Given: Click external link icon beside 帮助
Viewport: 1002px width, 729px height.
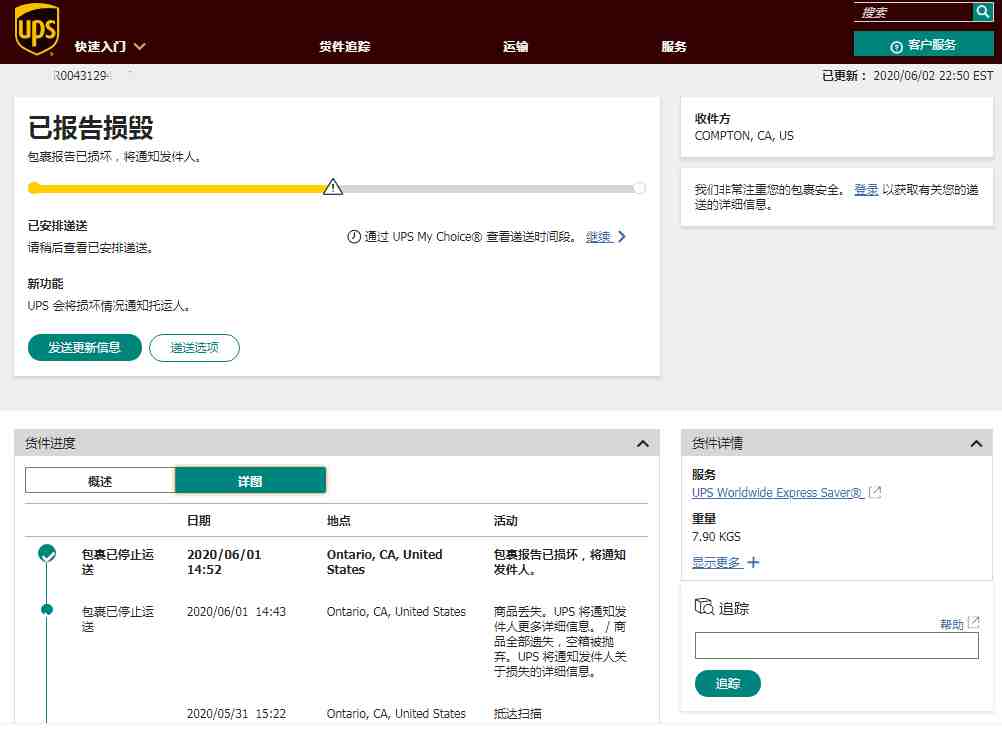Looking at the screenshot, I should coord(973,622).
